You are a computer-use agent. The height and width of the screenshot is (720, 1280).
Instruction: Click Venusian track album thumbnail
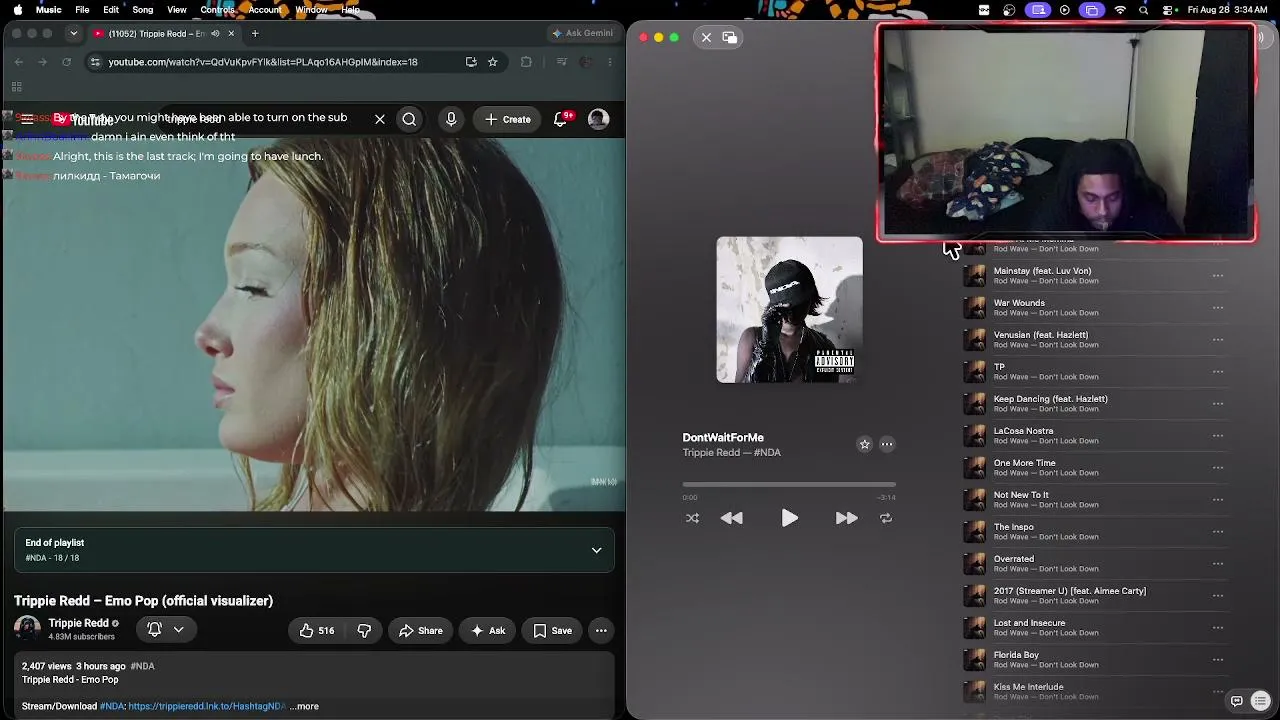click(974, 340)
